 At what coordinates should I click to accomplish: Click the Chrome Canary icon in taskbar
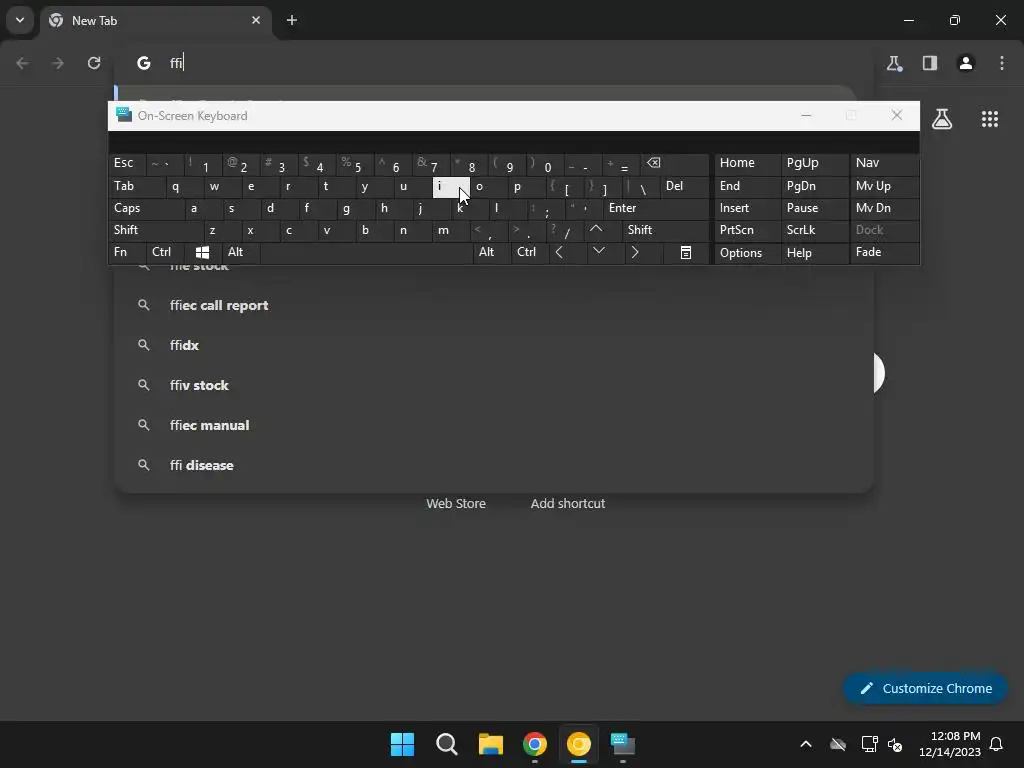(x=579, y=744)
